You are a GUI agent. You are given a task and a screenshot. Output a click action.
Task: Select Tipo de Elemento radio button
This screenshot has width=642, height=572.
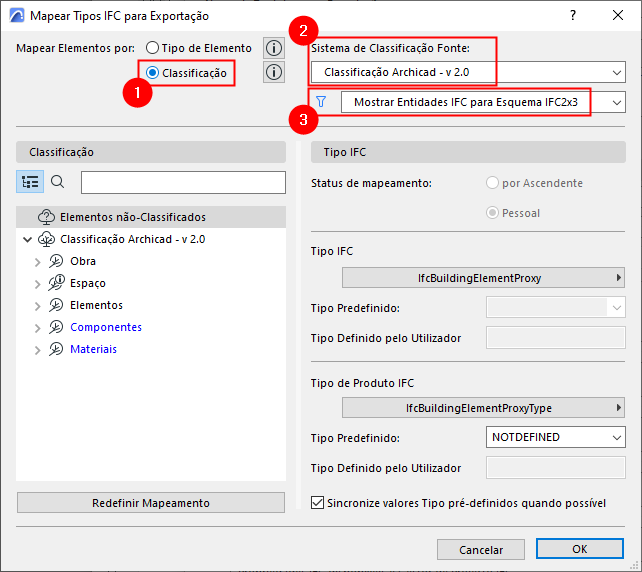tap(152, 48)
